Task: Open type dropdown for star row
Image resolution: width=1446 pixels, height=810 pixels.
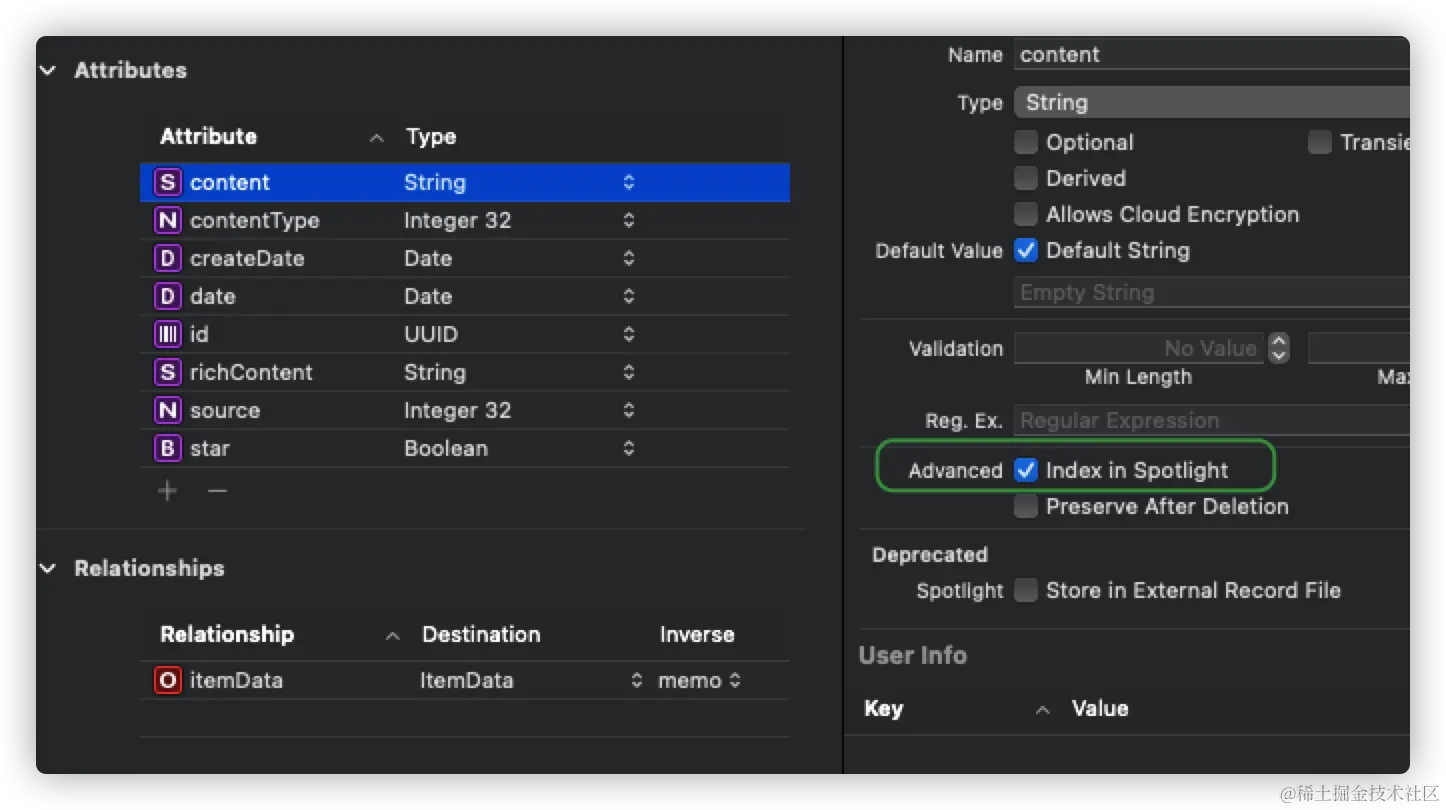Action: [x=628, y=448]
